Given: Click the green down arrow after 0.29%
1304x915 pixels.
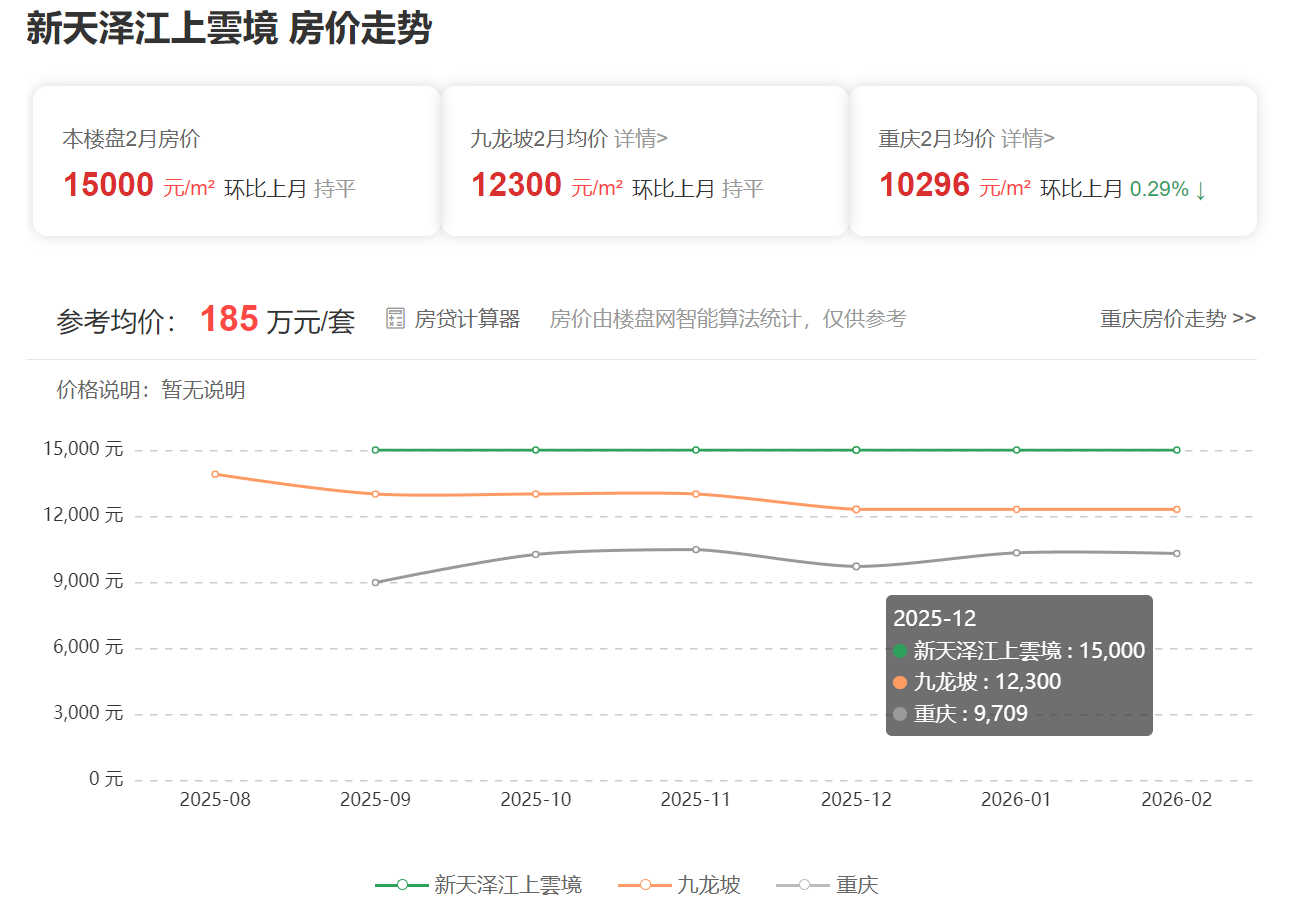Looking at the screenshot, I should click(1201, 189).
